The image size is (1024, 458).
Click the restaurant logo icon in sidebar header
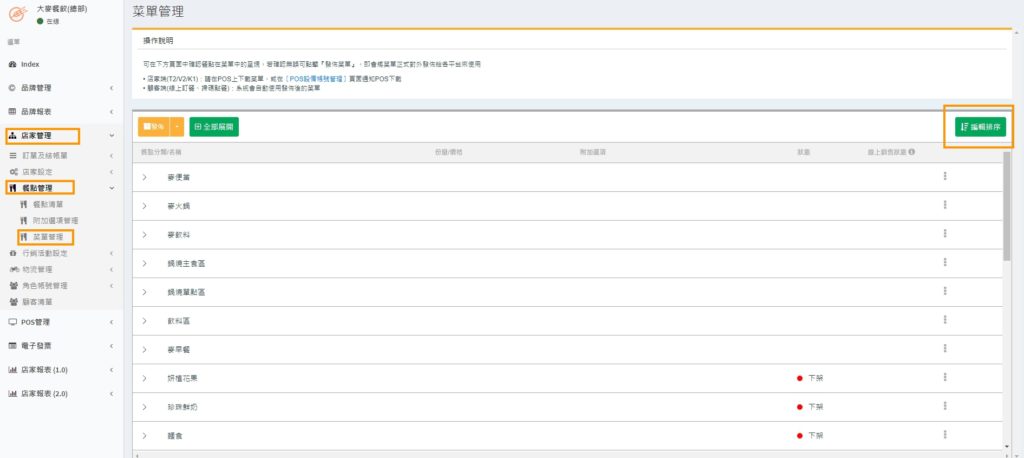point(16,13)
